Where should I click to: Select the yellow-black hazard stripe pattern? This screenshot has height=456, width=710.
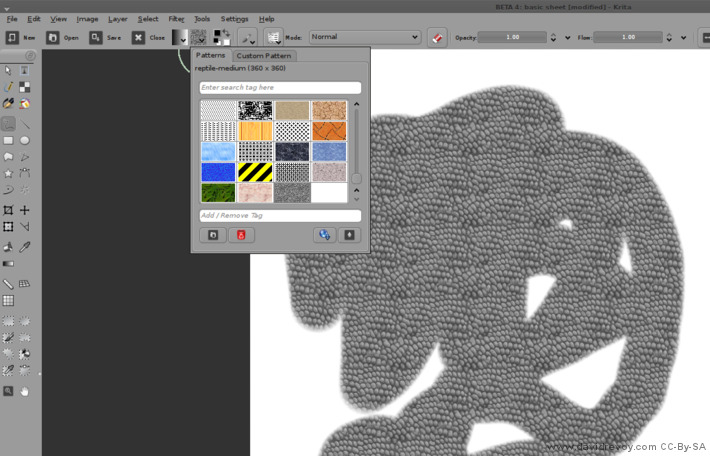[256, 172]
